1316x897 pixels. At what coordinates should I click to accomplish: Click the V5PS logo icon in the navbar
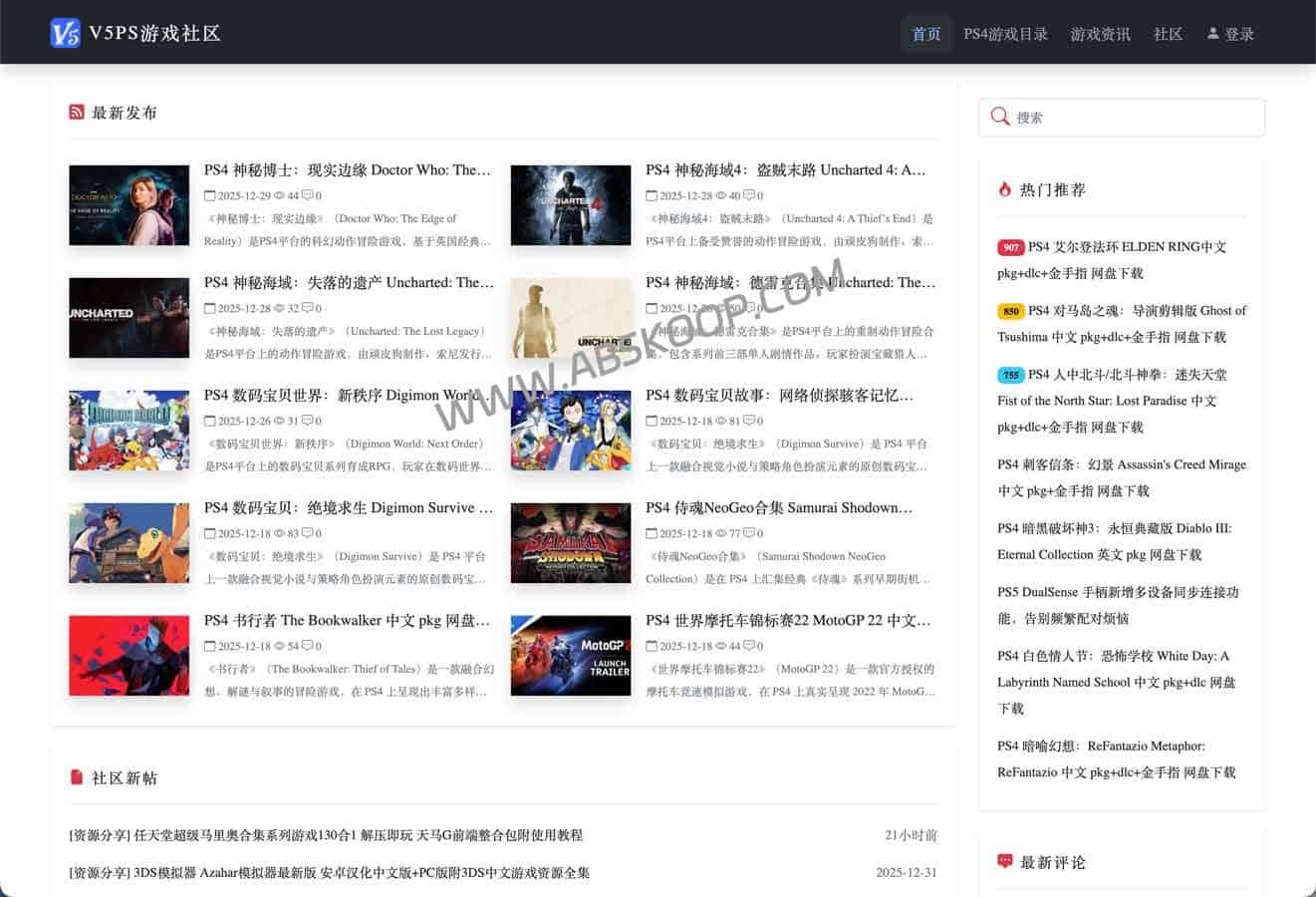[x=66, y=32]
